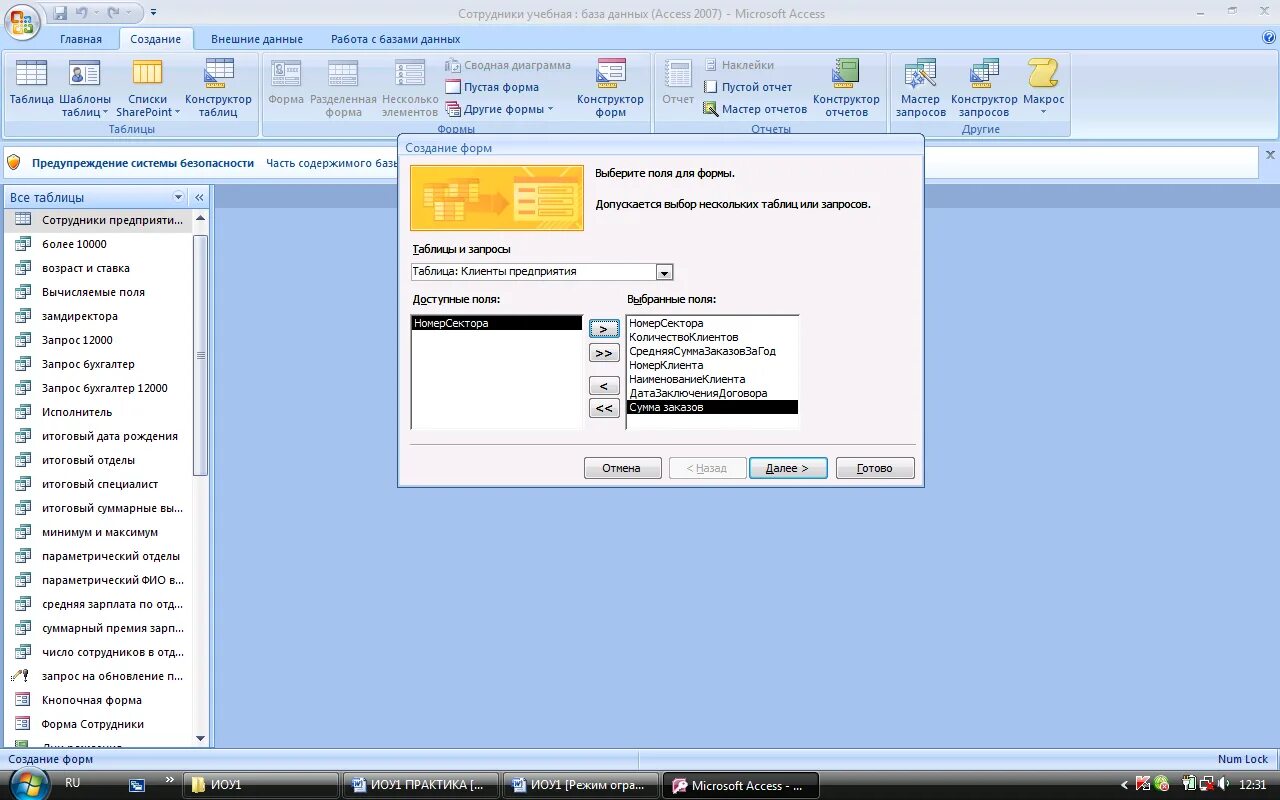Screen dimensions: 1280x800
Task: Click Далее > in wizard
Action: pos(788,468)
